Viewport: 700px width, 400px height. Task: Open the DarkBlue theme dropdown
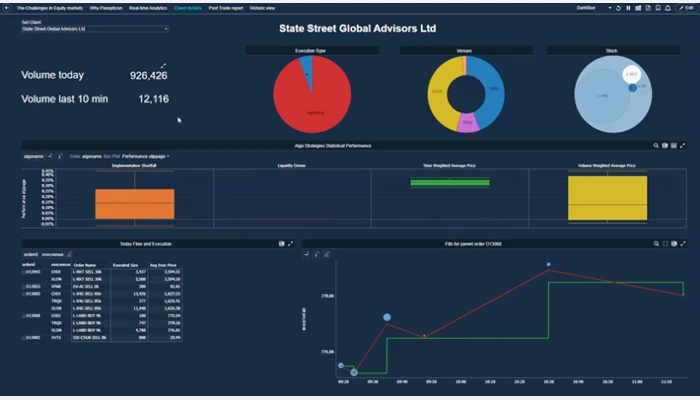pyautogui.click(x=594, y=8)
